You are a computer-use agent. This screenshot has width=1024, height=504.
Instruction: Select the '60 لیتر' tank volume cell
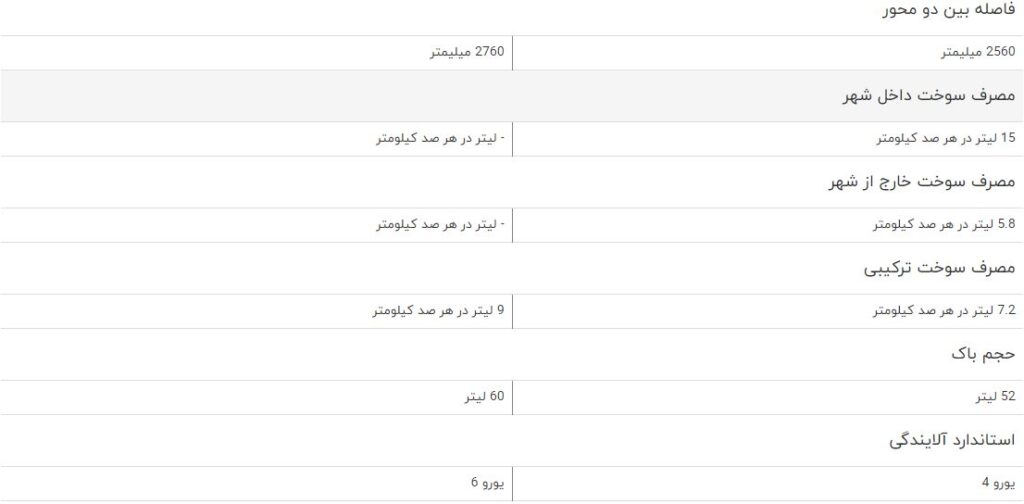tap(484, 397)
